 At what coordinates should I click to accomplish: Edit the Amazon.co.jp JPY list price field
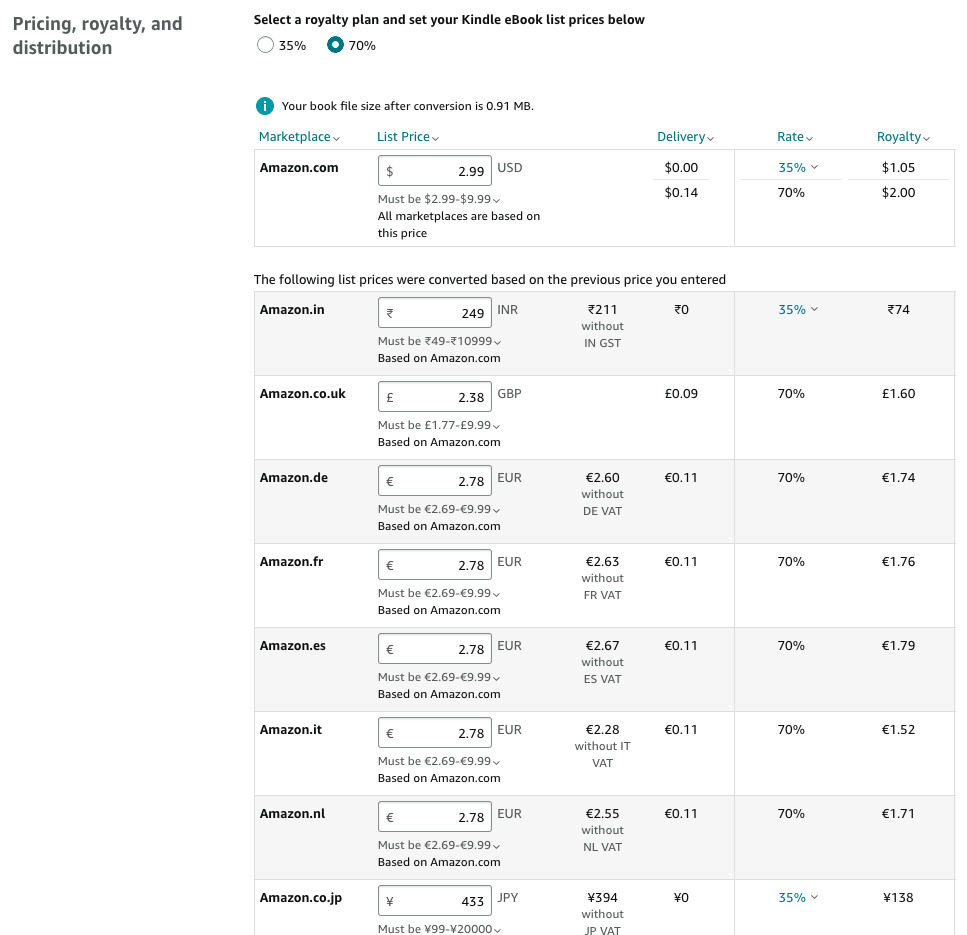[x=435, y=900]
